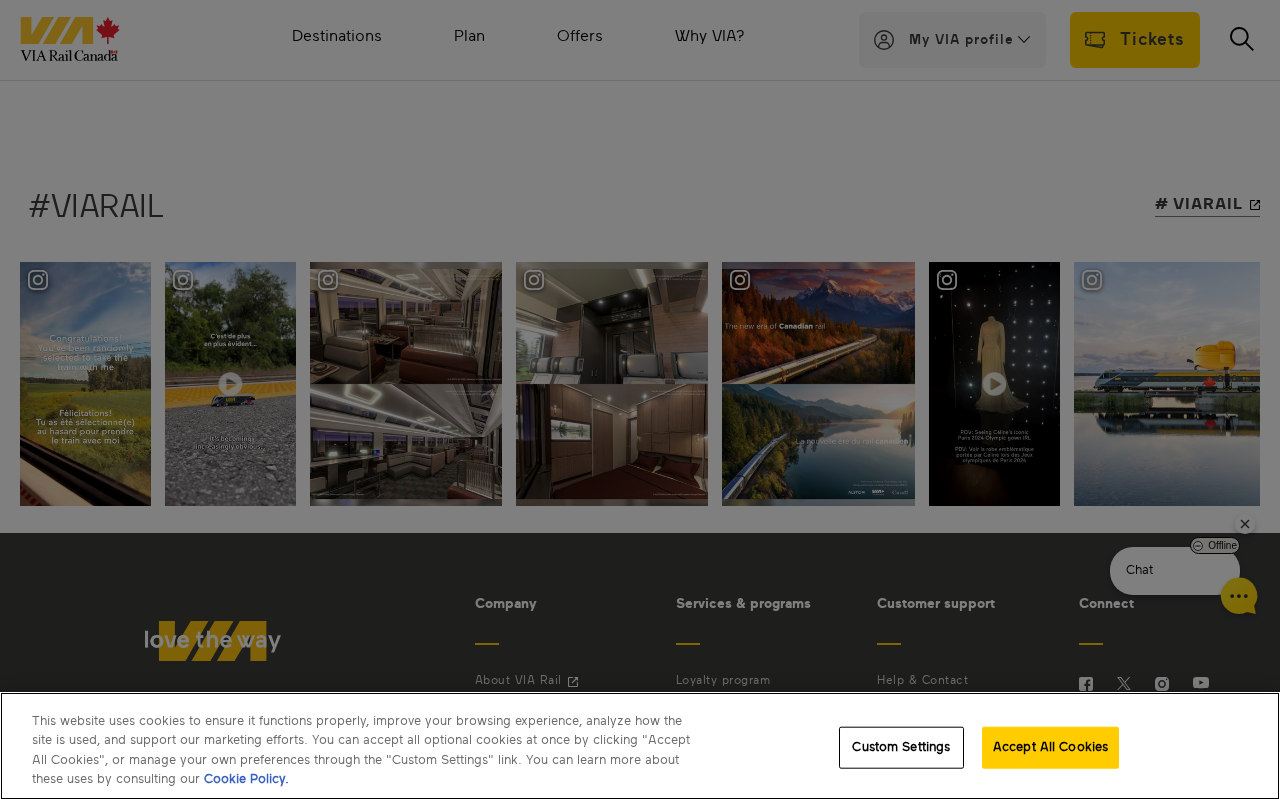This screenshot has height=800, width=1280.
Task: Expand the My VIA profile dropdown
Action: [952, 40]
